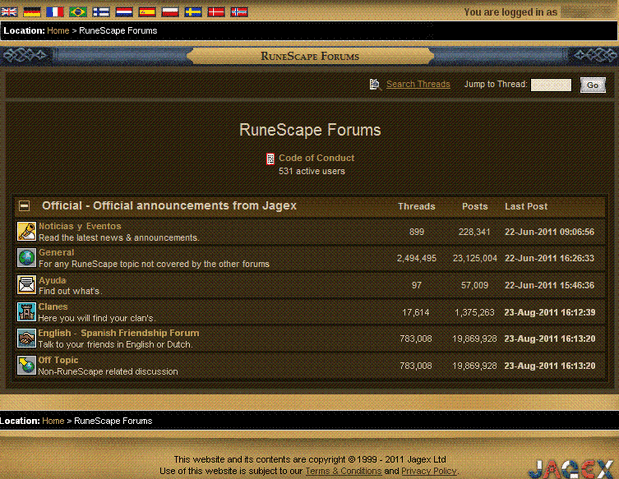This screenshot has width=619, height=479.
Task: Switch to the Spanish flag language
Action: click(147, 12)
